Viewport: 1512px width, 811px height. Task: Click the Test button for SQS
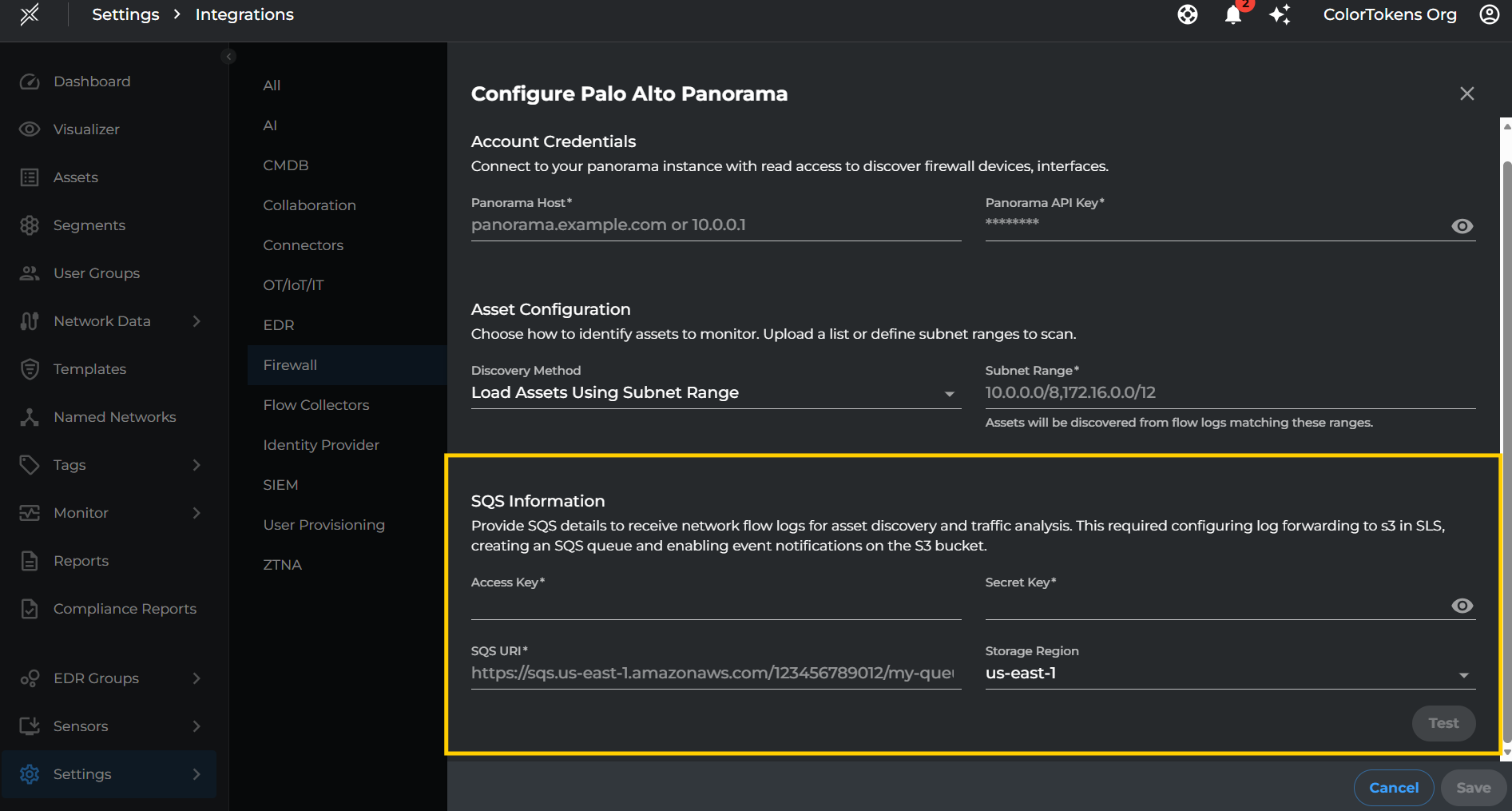click(1443, 723)
